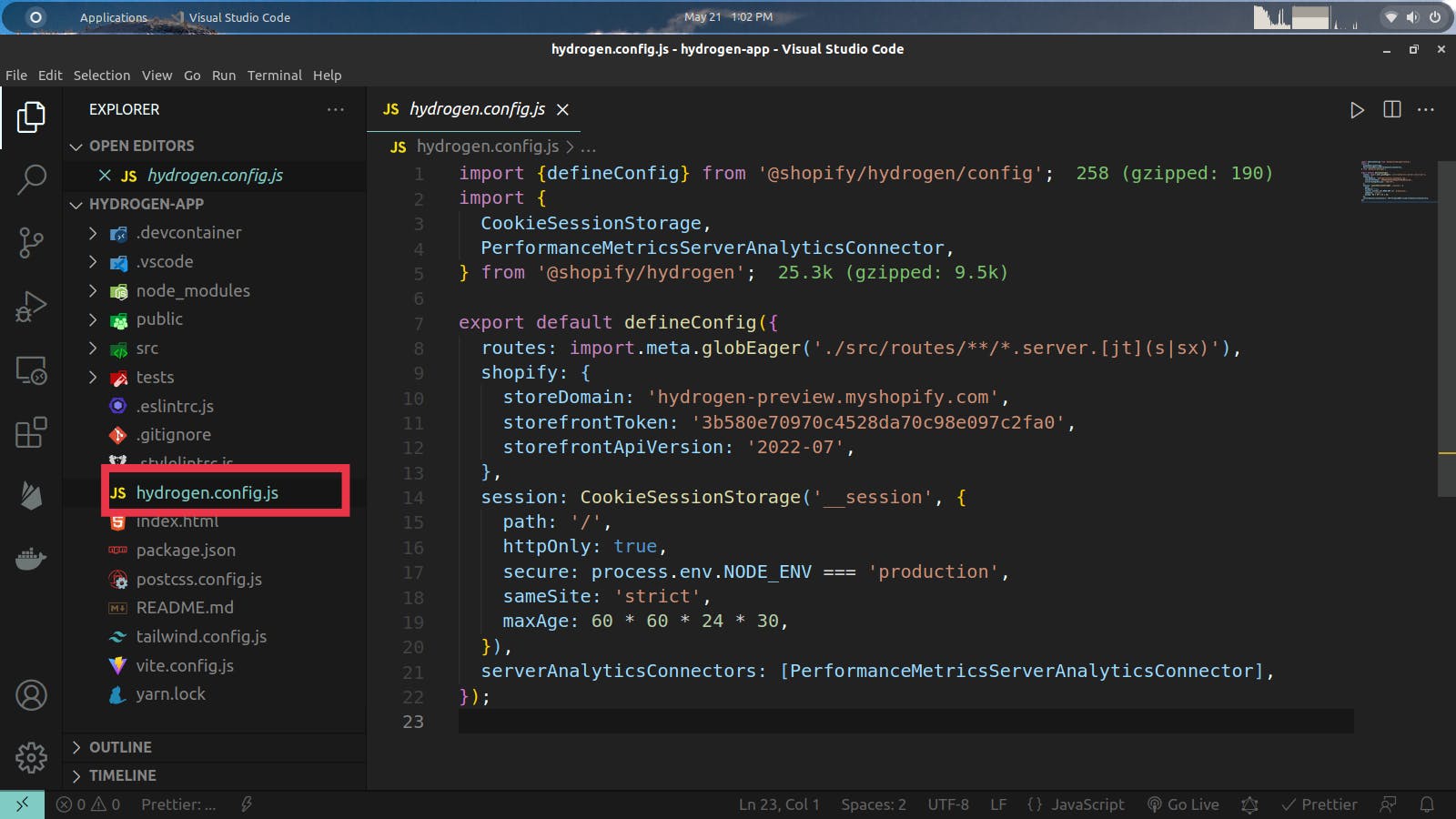
Task: Show errors and warnings problems panel
Action: coord(88,804)
